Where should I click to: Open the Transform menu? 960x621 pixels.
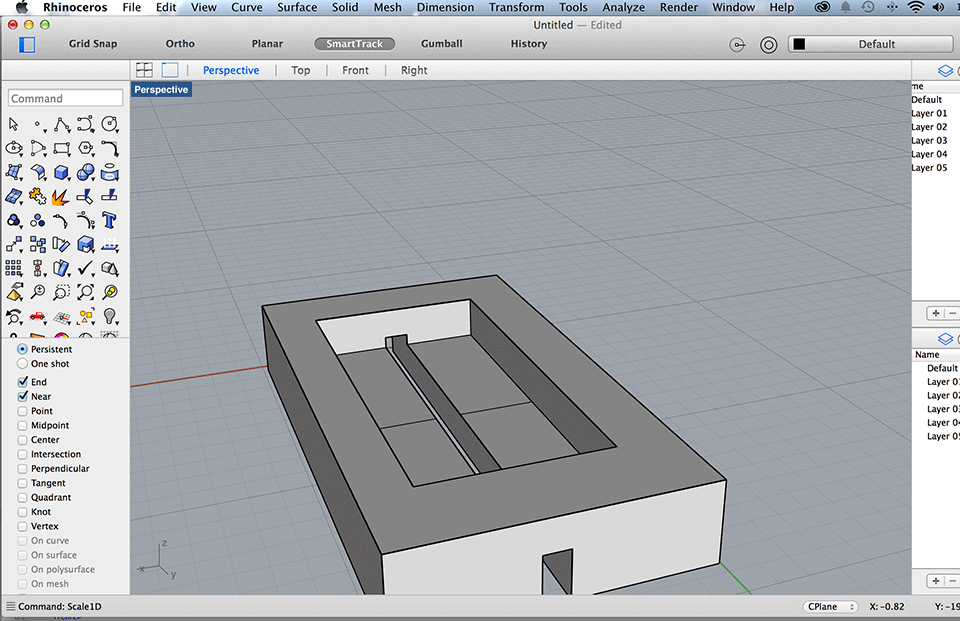[x=516, y=7]
